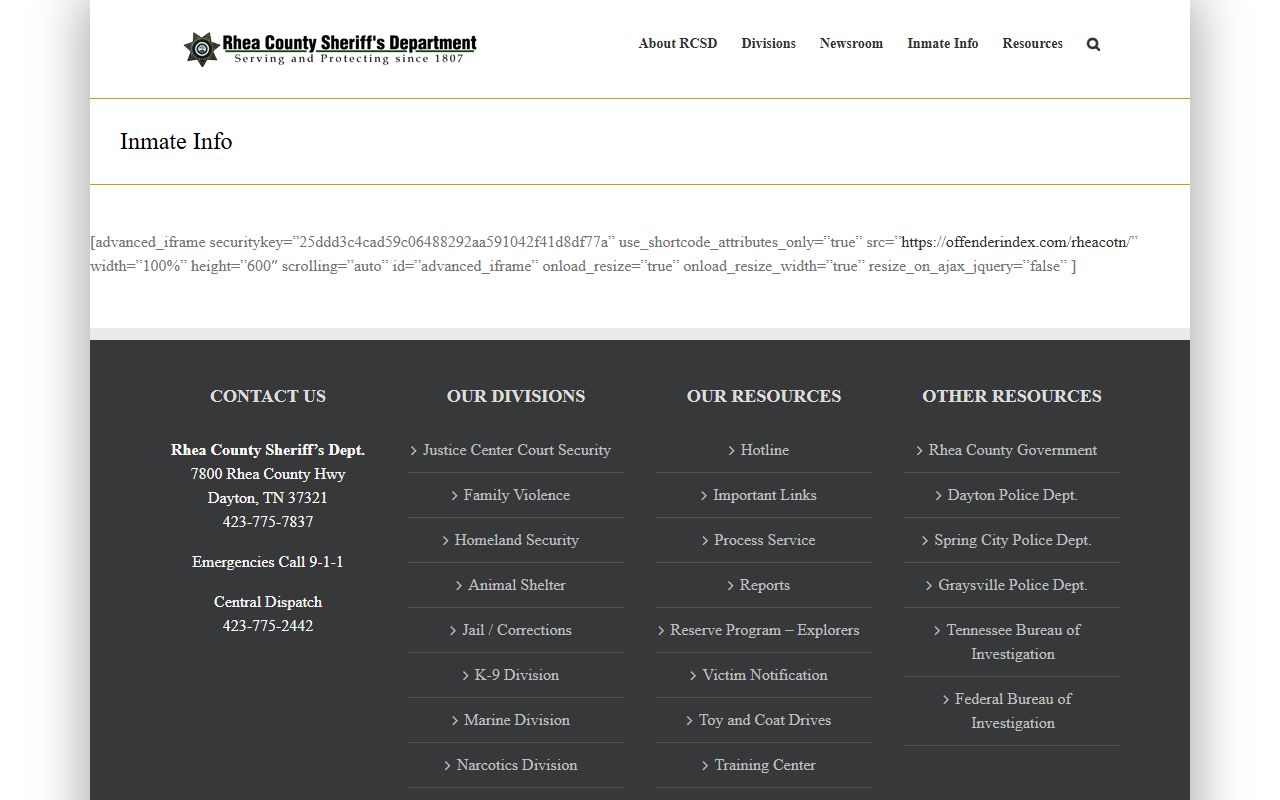Screen dimensions: 1280x800
Task: Open Spring City Police Dept. link
Action: (1012, 540)
